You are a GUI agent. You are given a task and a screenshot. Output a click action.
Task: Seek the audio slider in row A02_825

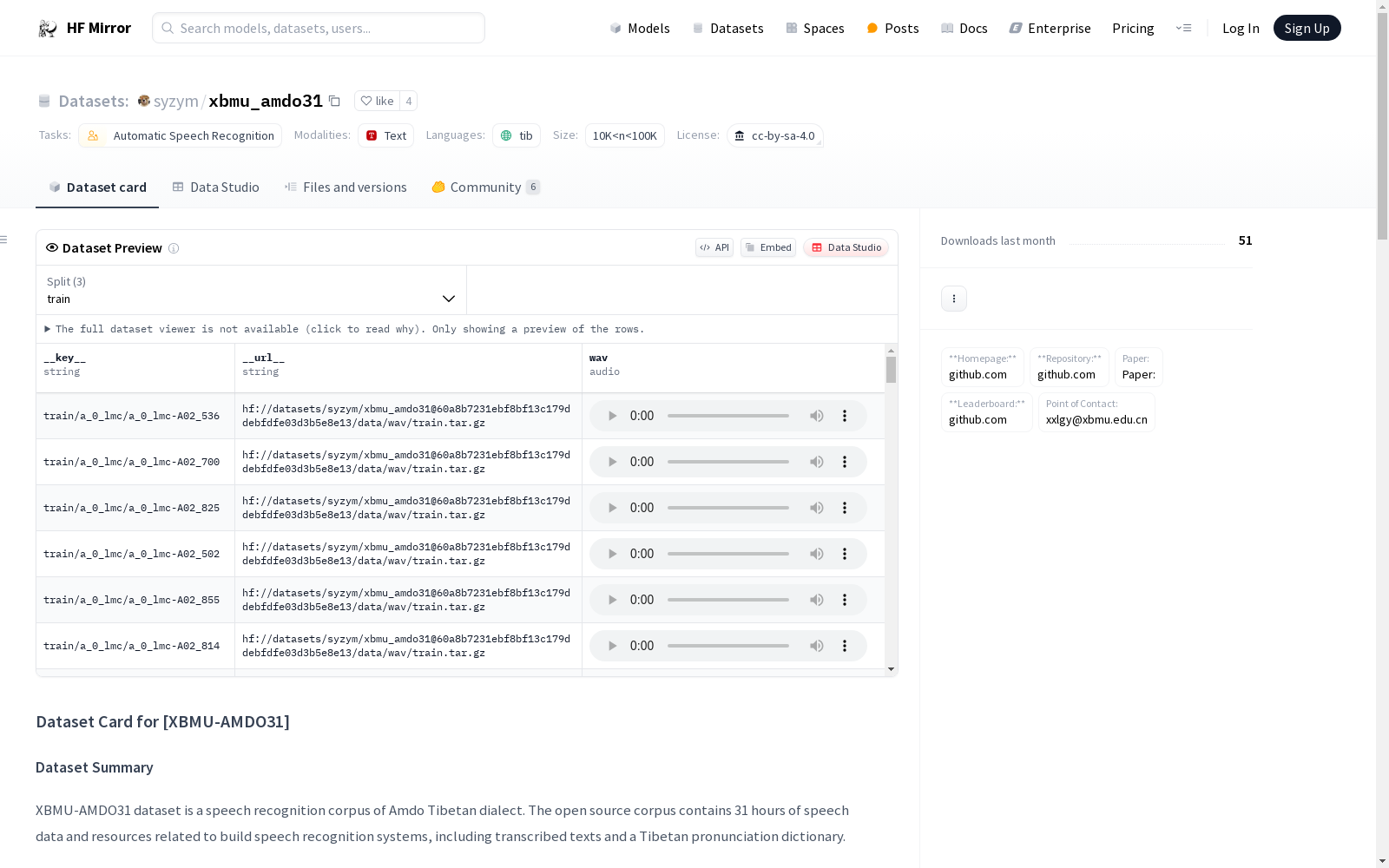[x=728, y=508]
